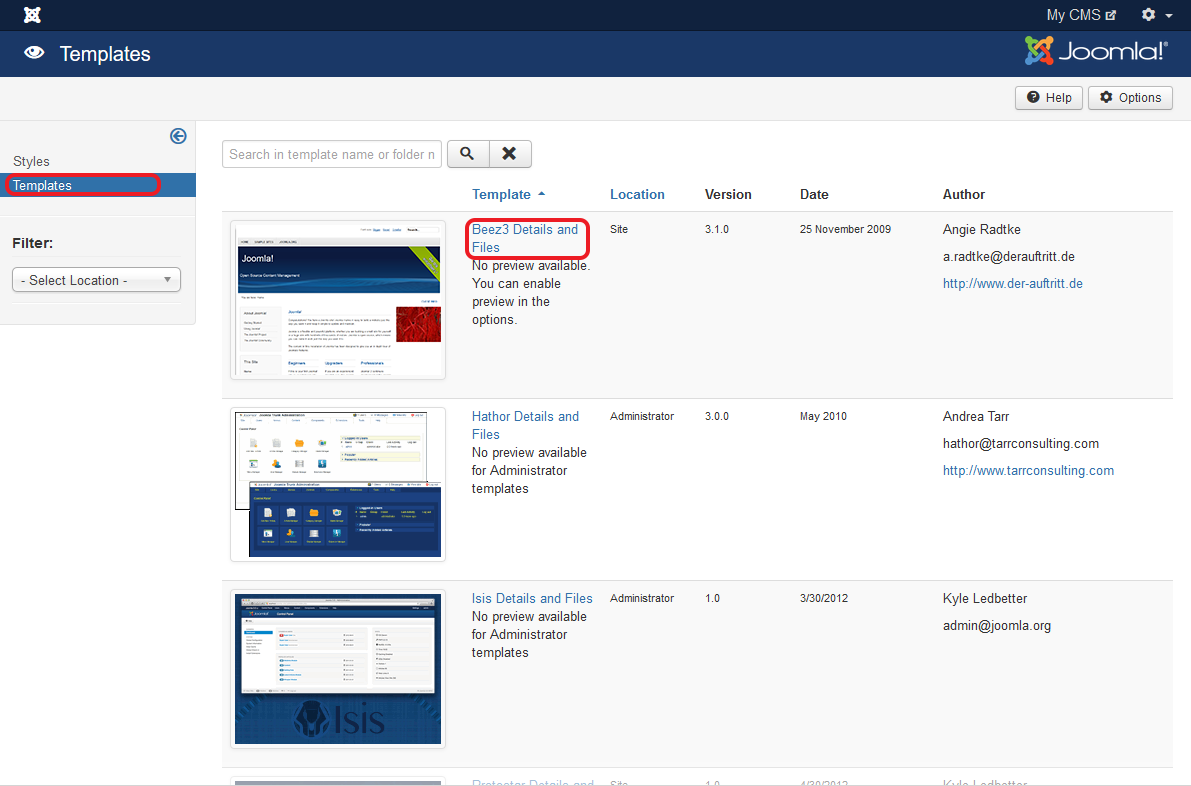Clear the search with the X button
Screen dimensions: 1191x786
point(510,154)
